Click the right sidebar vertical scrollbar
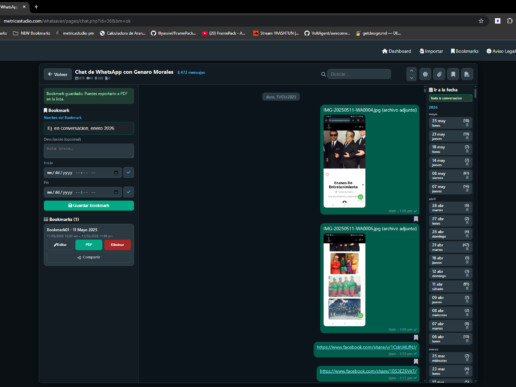This screenshot has width=516, height=387. coord(475,233)
